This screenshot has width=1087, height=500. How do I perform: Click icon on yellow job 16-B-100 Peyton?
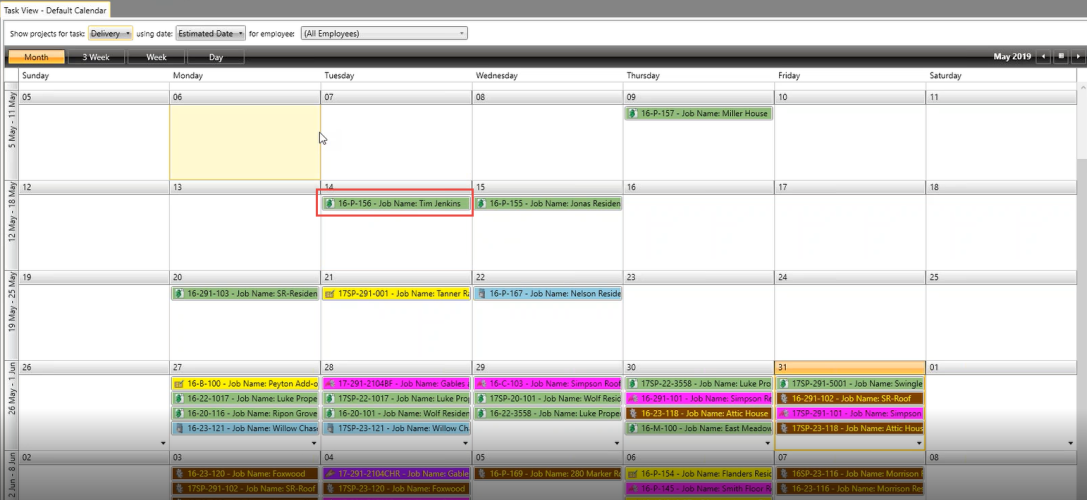tap(179, 384)
